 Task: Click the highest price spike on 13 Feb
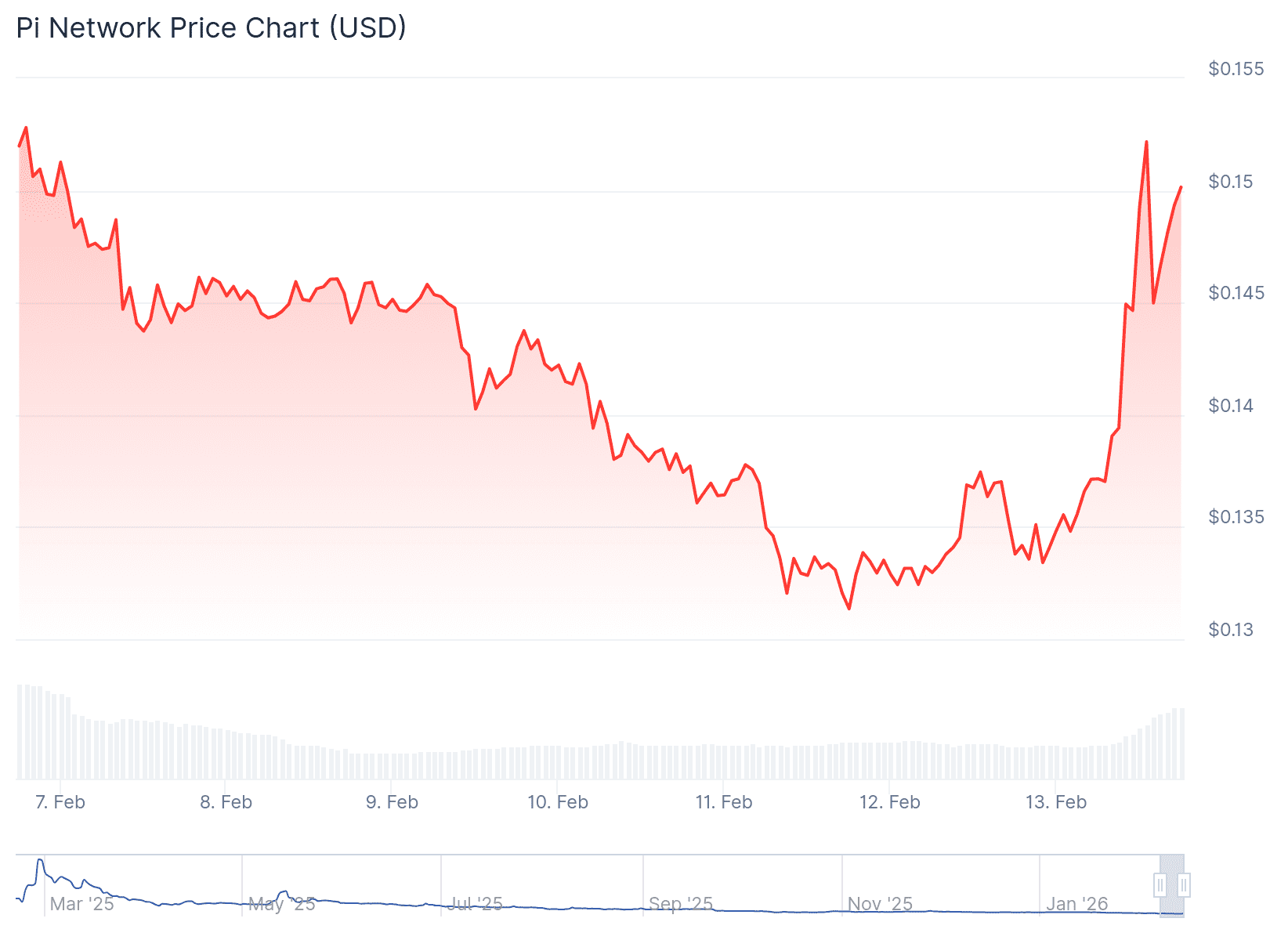(1146, 143)
